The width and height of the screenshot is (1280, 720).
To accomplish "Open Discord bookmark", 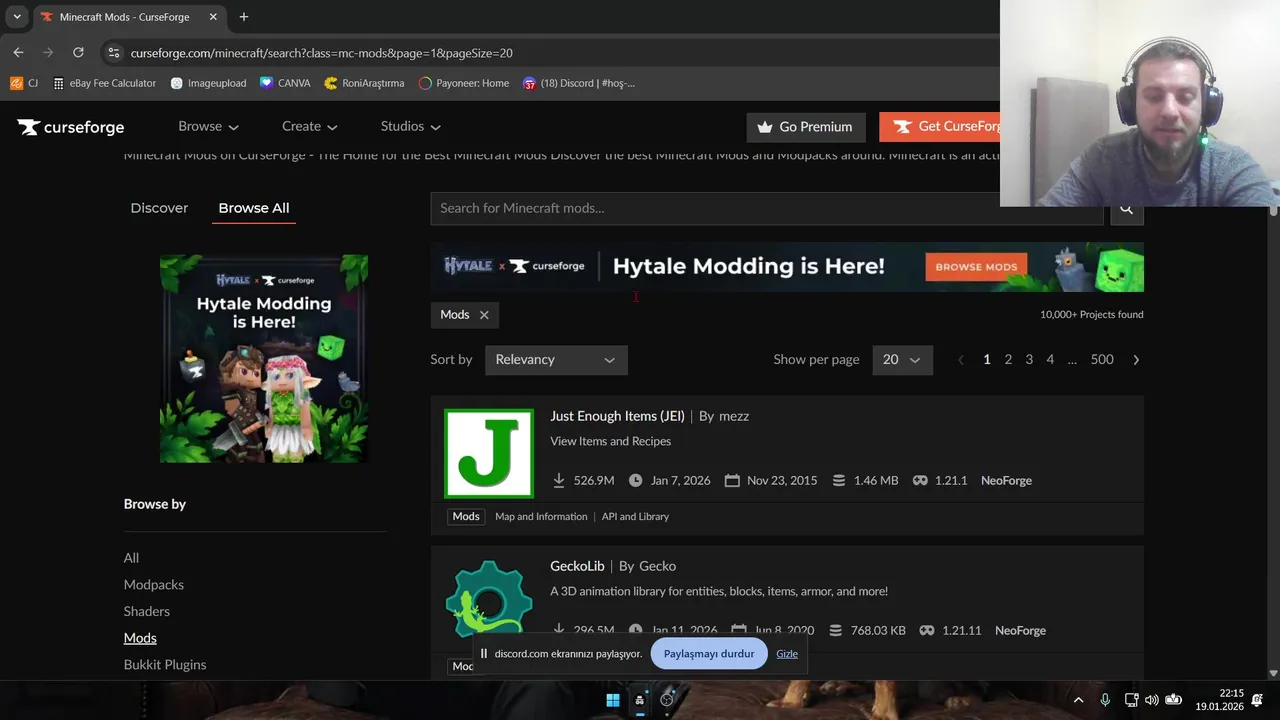I will click(x=579, y=83).
